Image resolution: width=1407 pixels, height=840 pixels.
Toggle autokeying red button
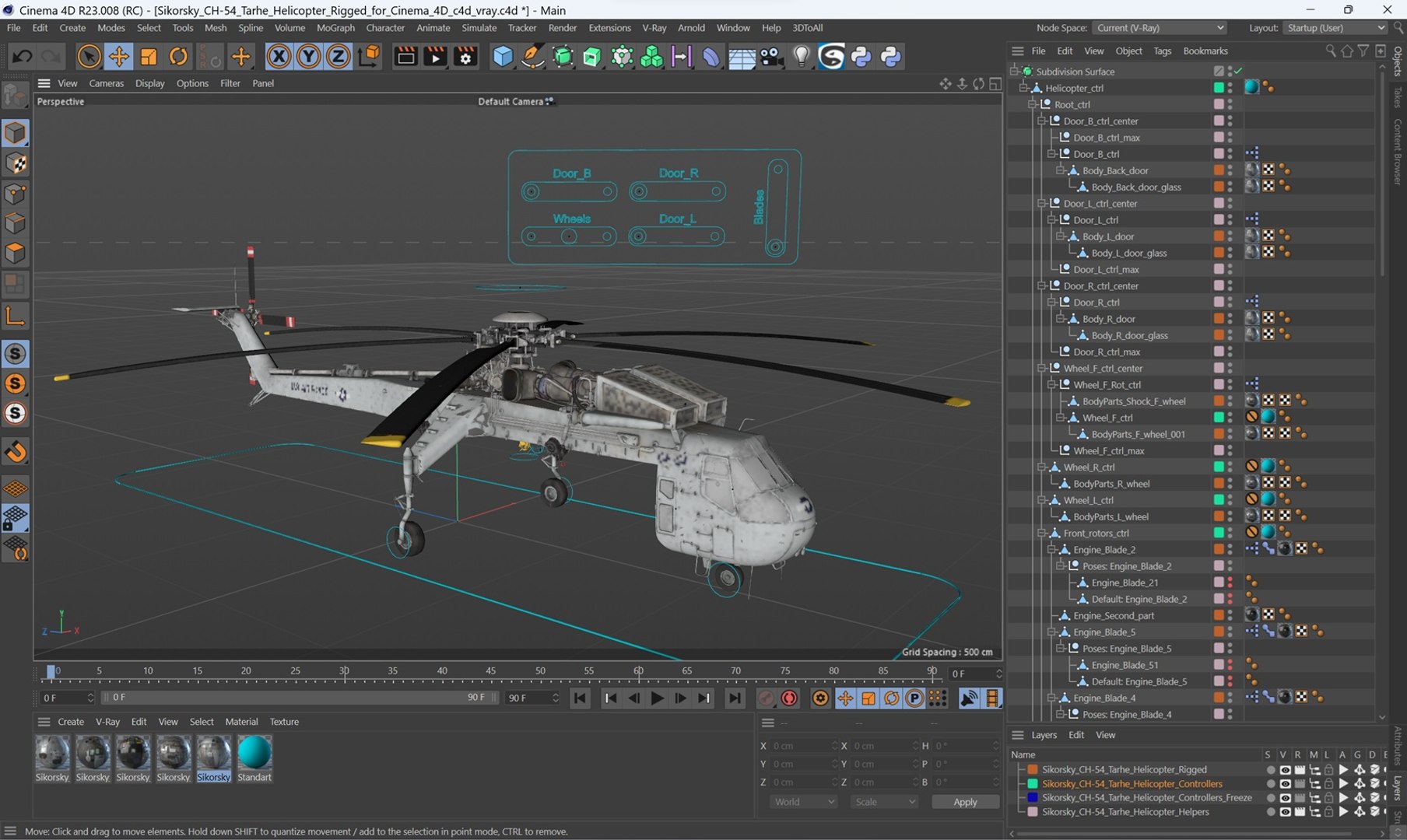click(x=789, y=698)
